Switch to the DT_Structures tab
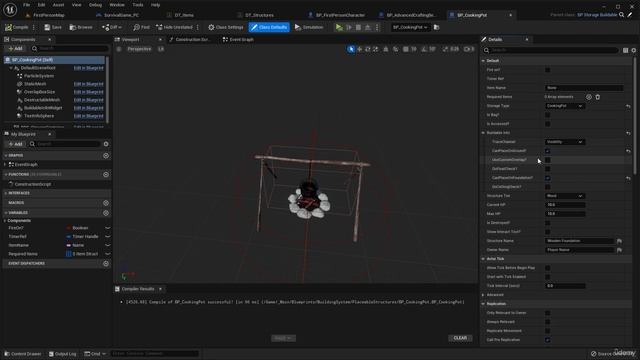 tap(256, 15)
